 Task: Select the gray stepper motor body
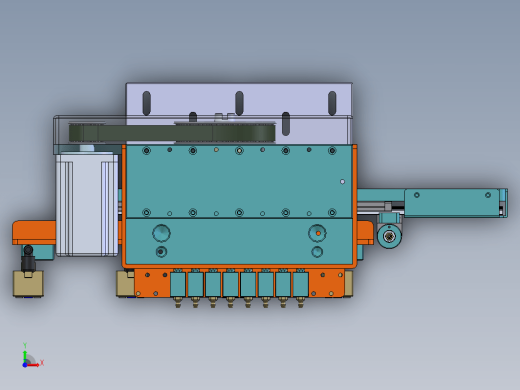87,204
